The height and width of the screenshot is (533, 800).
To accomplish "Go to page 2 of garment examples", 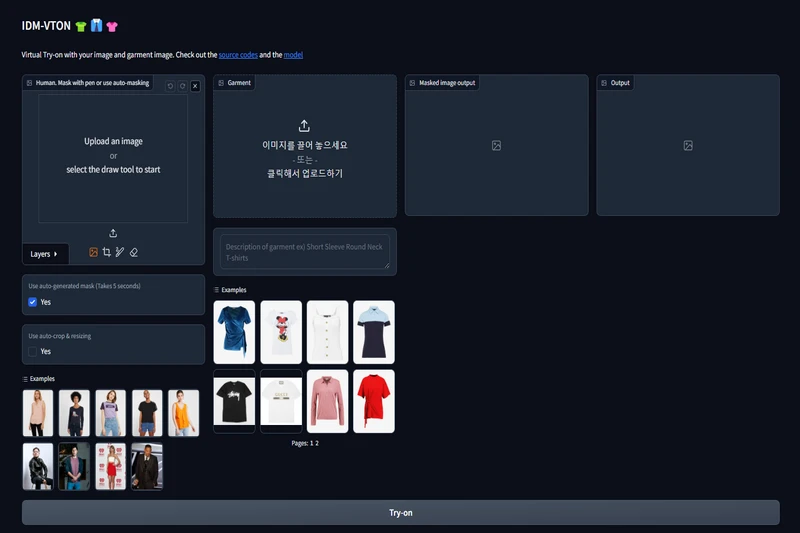I will point(316,443).
